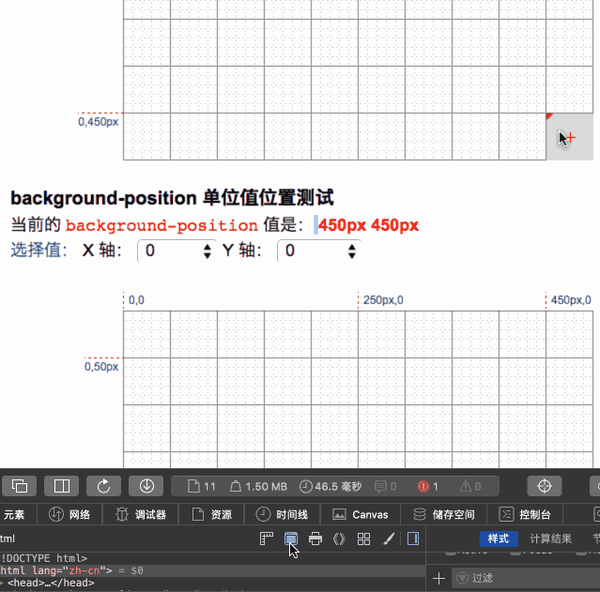Open the 元素 tab
Viewport: 600px width, 592px height.
pos(15,514)
